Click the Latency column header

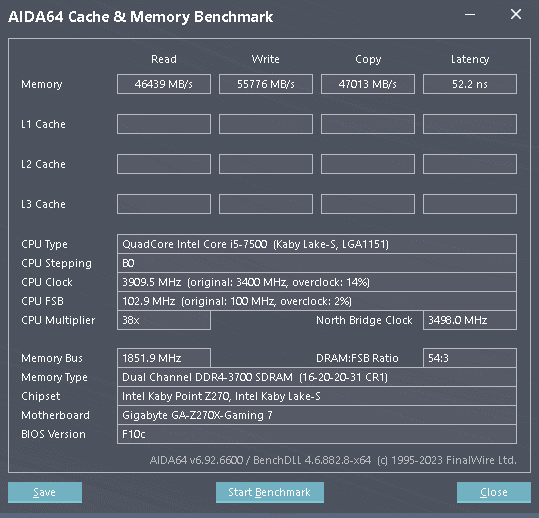coord(470,59)
